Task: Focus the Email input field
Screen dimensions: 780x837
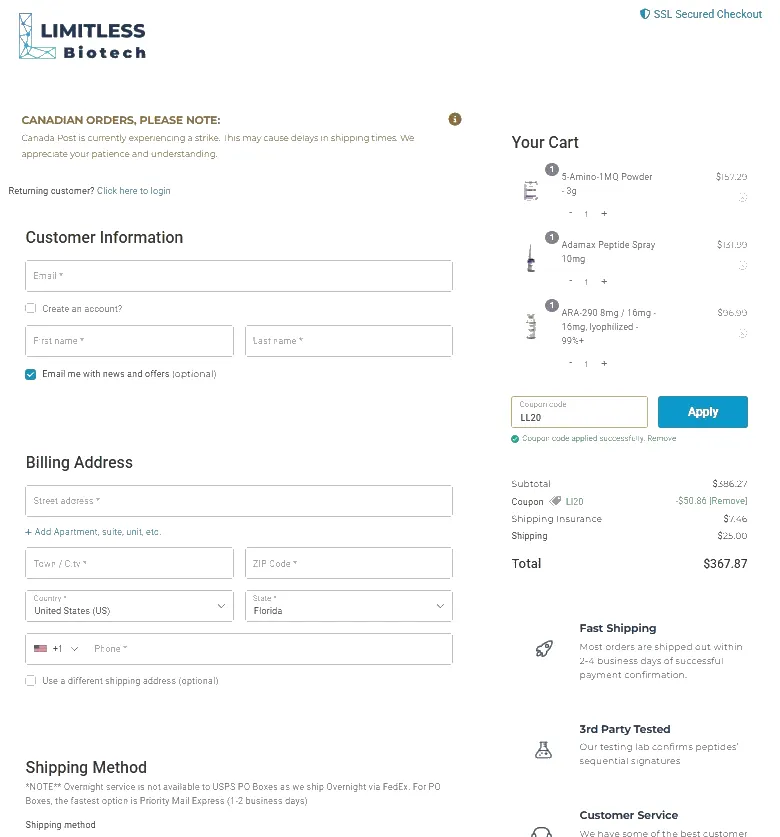Action: (x=239, y=276)
